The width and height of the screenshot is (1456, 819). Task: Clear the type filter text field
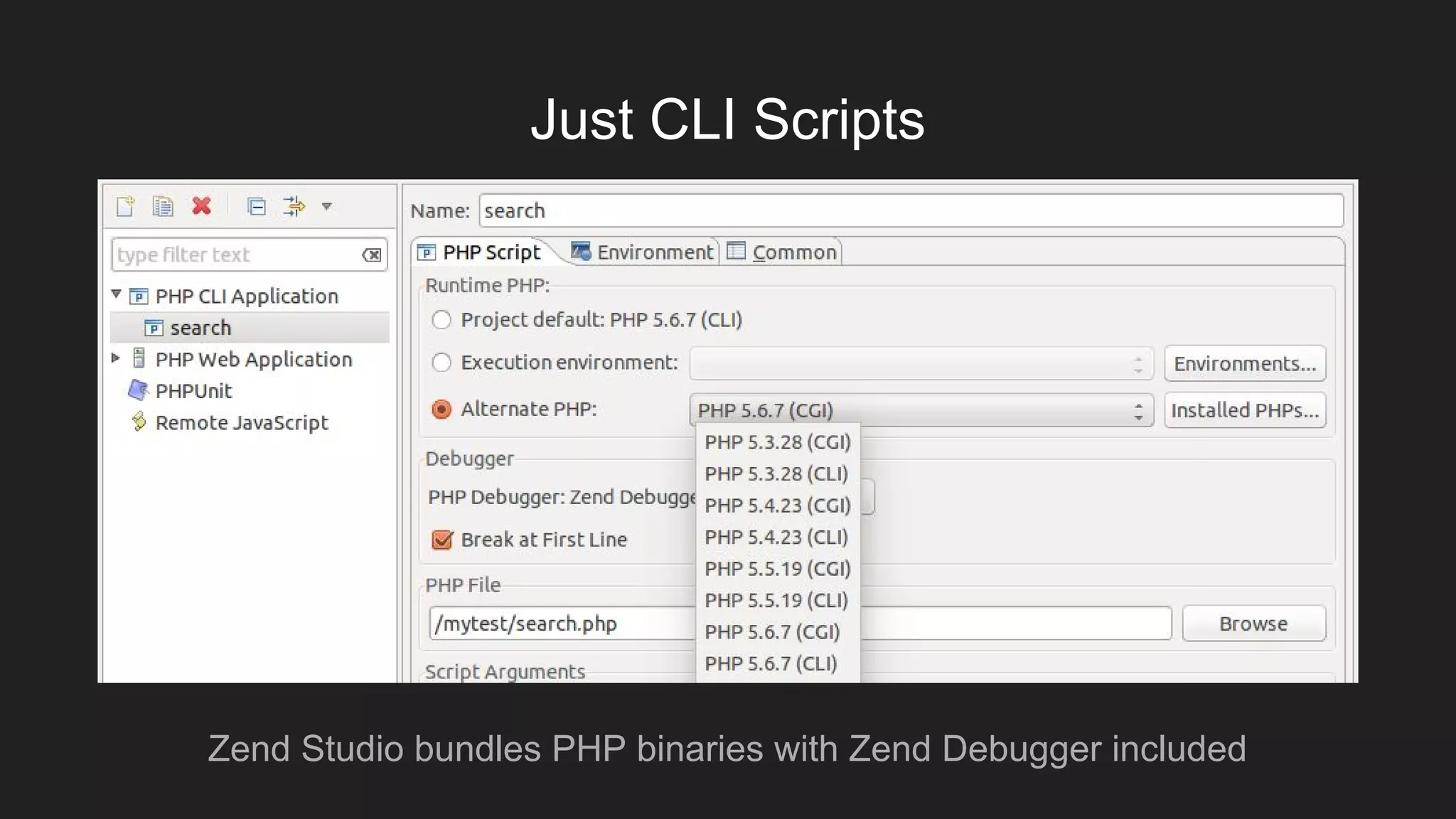[x=372, y=255]
